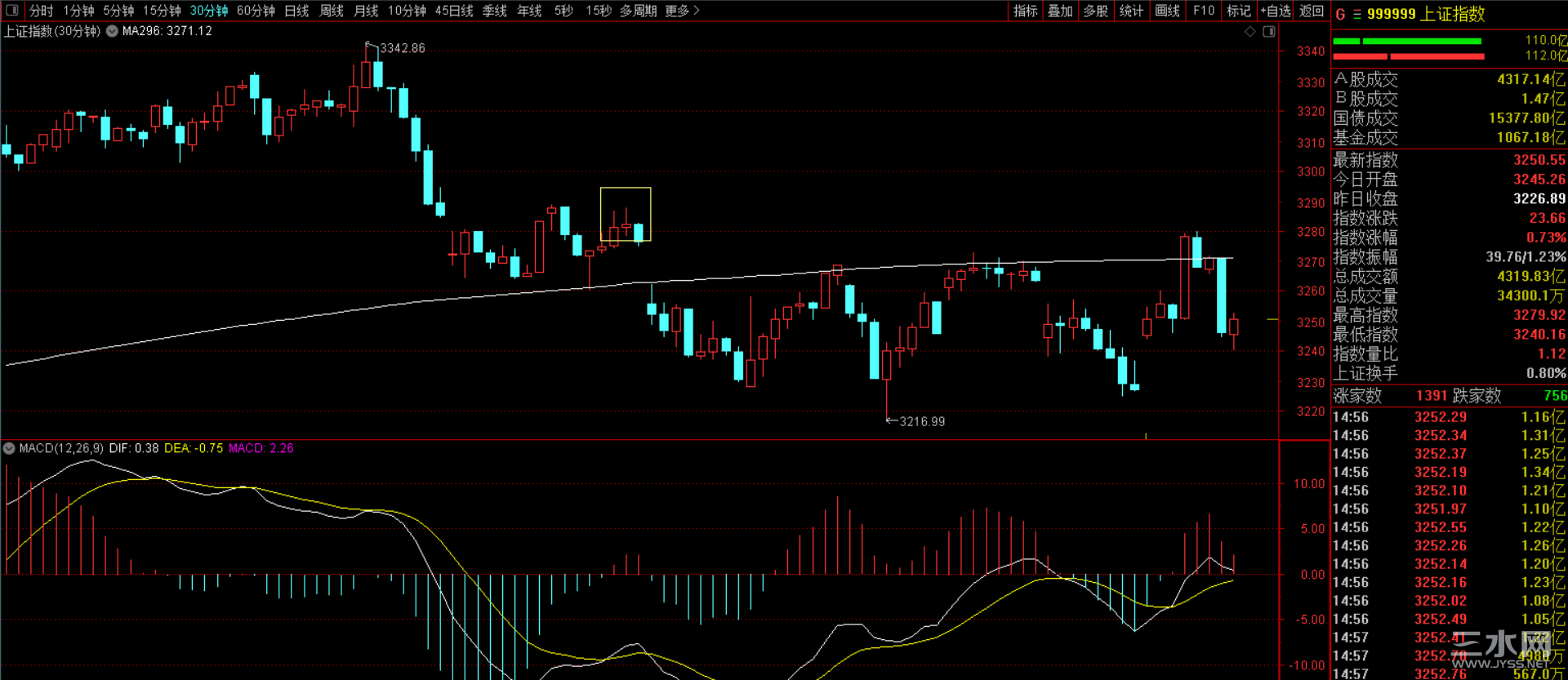Expand the MACD indicator dropdown arrow
This screenshot has width=1568, height=680.
tap(9, 448)
